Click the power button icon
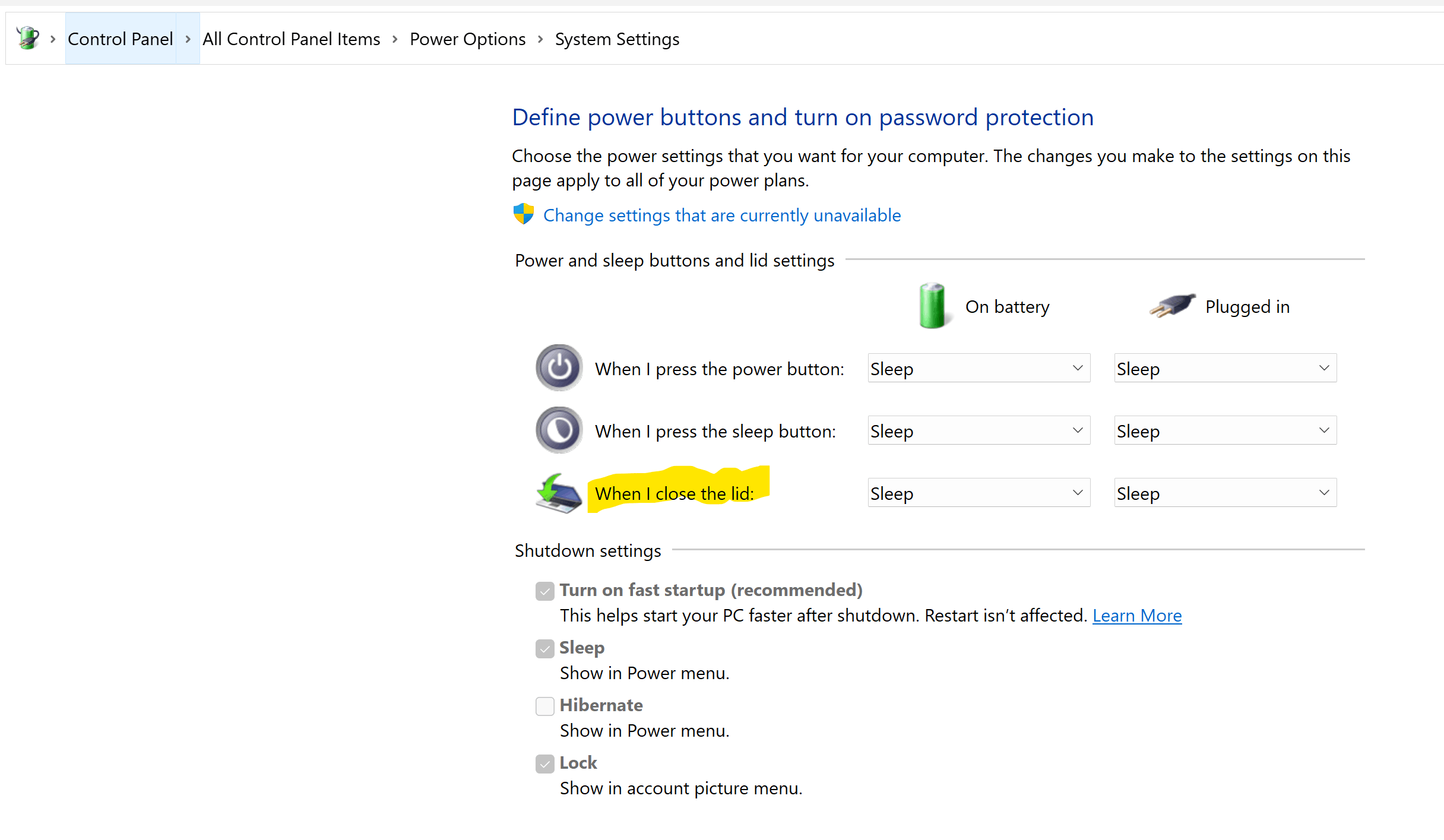 click(559, 368)
